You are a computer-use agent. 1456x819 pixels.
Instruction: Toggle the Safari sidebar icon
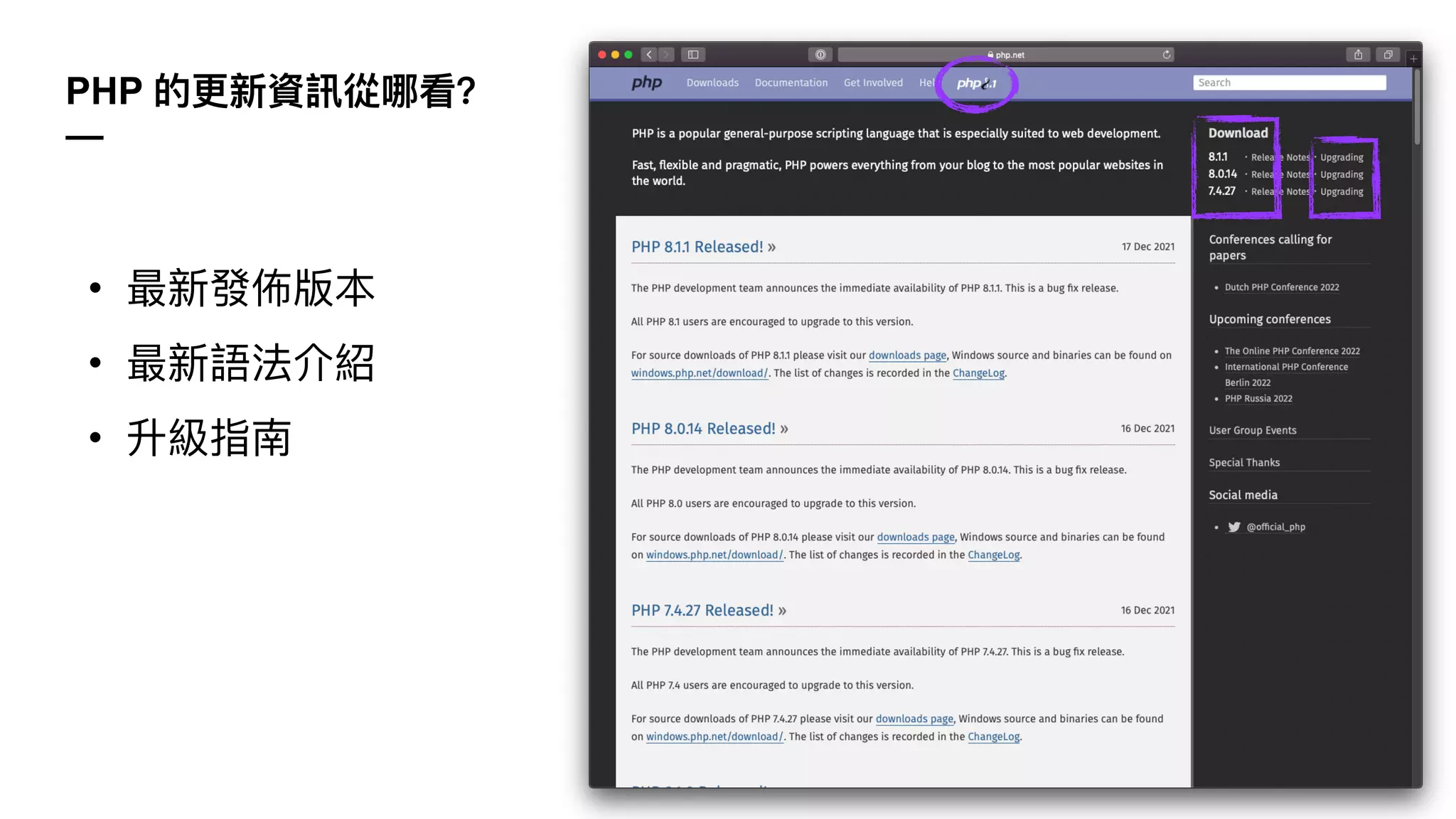(693, 55)
